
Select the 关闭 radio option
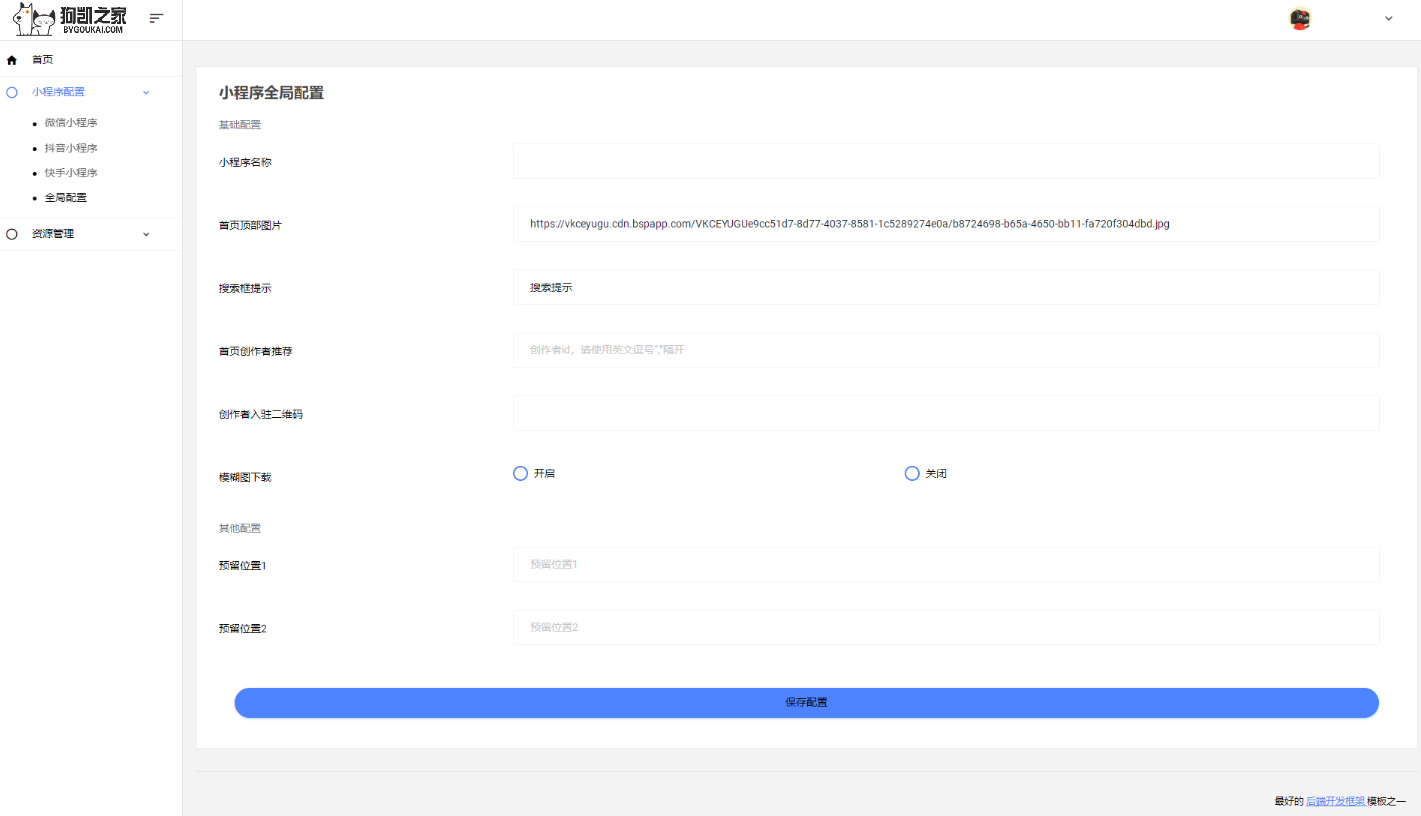click(912, 473)
